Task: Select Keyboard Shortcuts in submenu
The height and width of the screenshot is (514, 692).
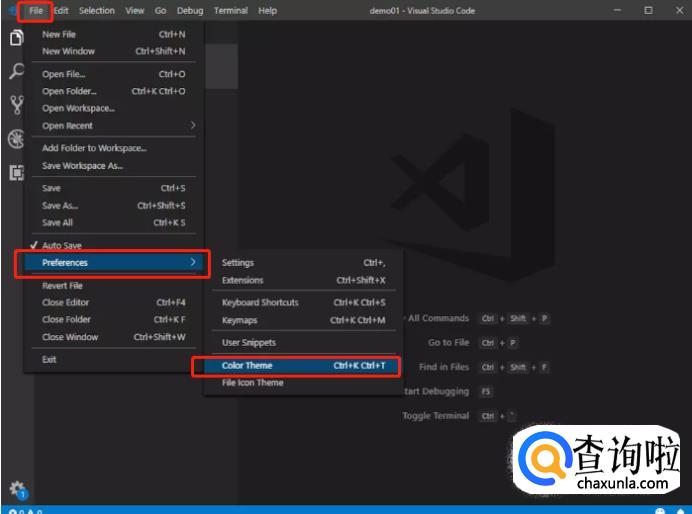Action: pos(260,303)
